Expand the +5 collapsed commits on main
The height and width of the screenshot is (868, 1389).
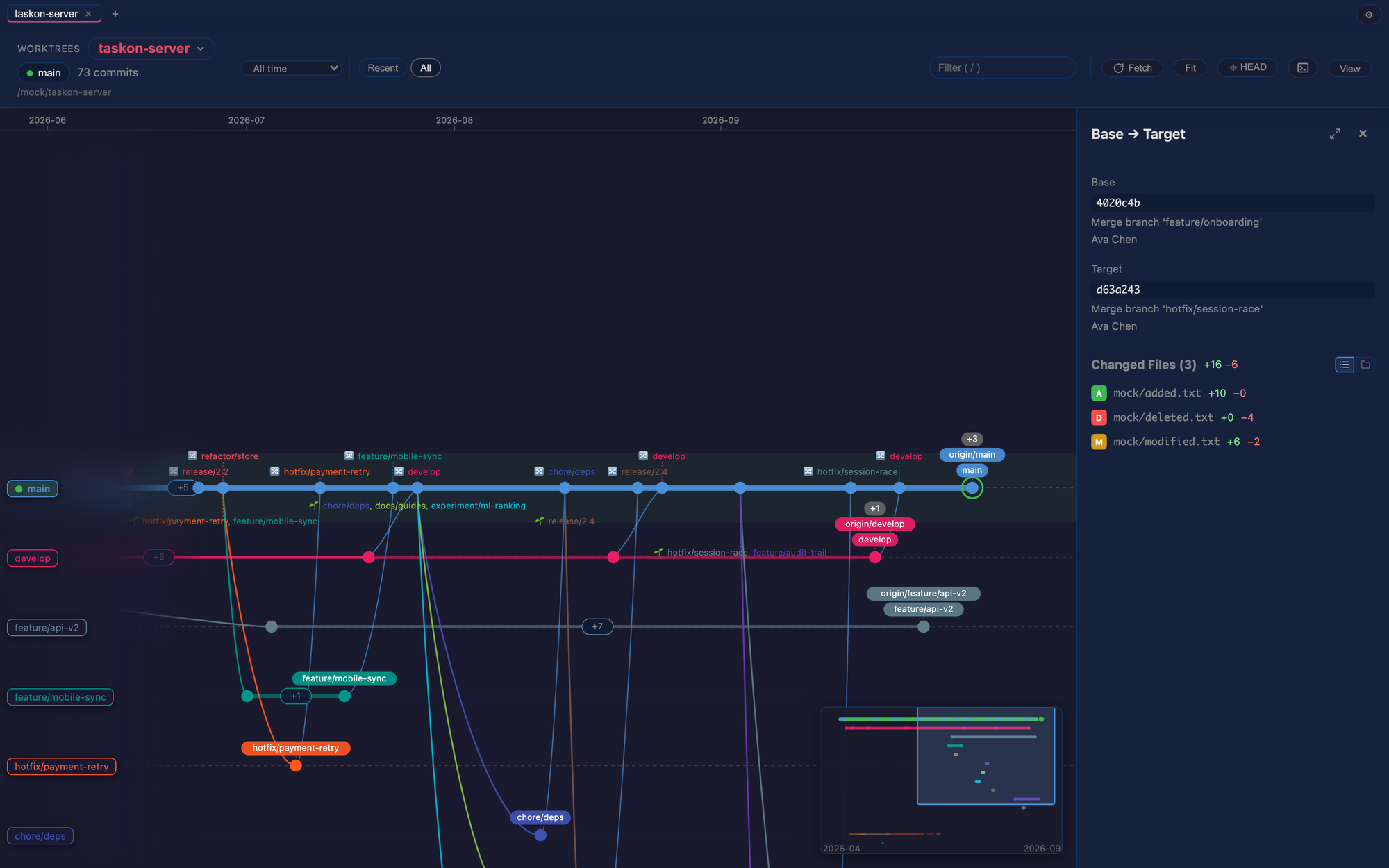coord(183,488)
